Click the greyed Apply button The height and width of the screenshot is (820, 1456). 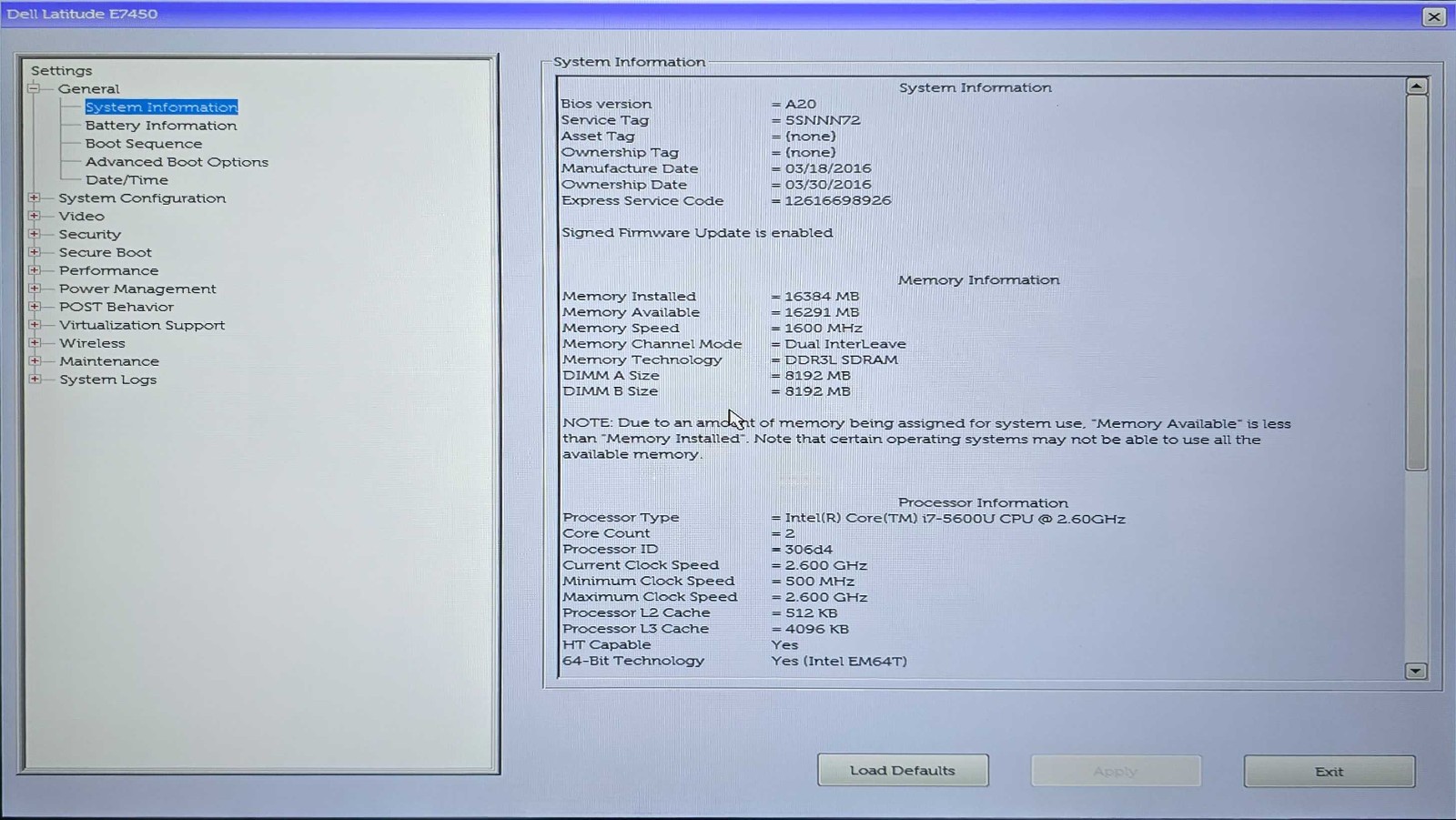coord(1116,771)
